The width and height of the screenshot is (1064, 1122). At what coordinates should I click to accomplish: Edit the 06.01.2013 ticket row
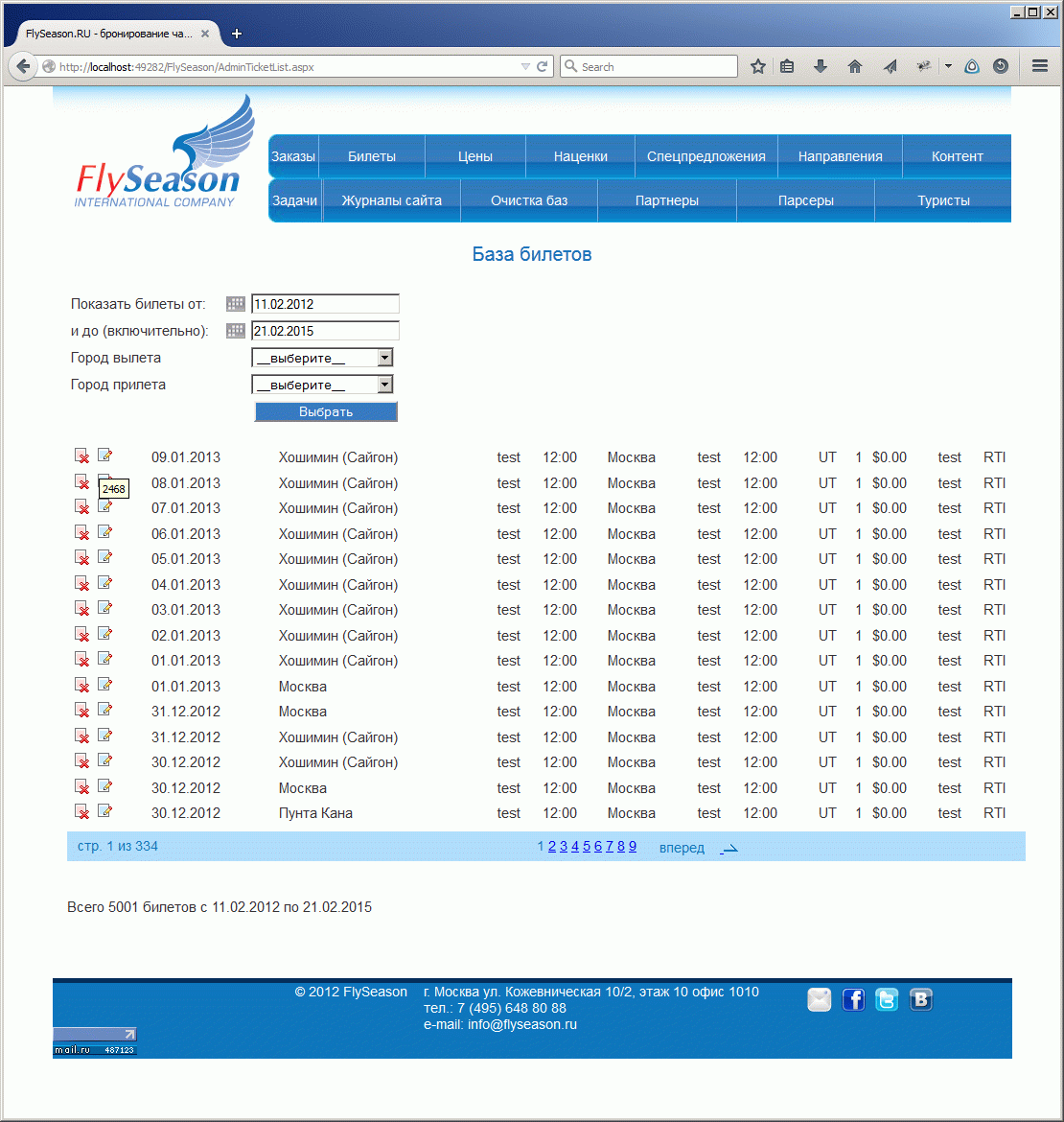pos(105,531)
